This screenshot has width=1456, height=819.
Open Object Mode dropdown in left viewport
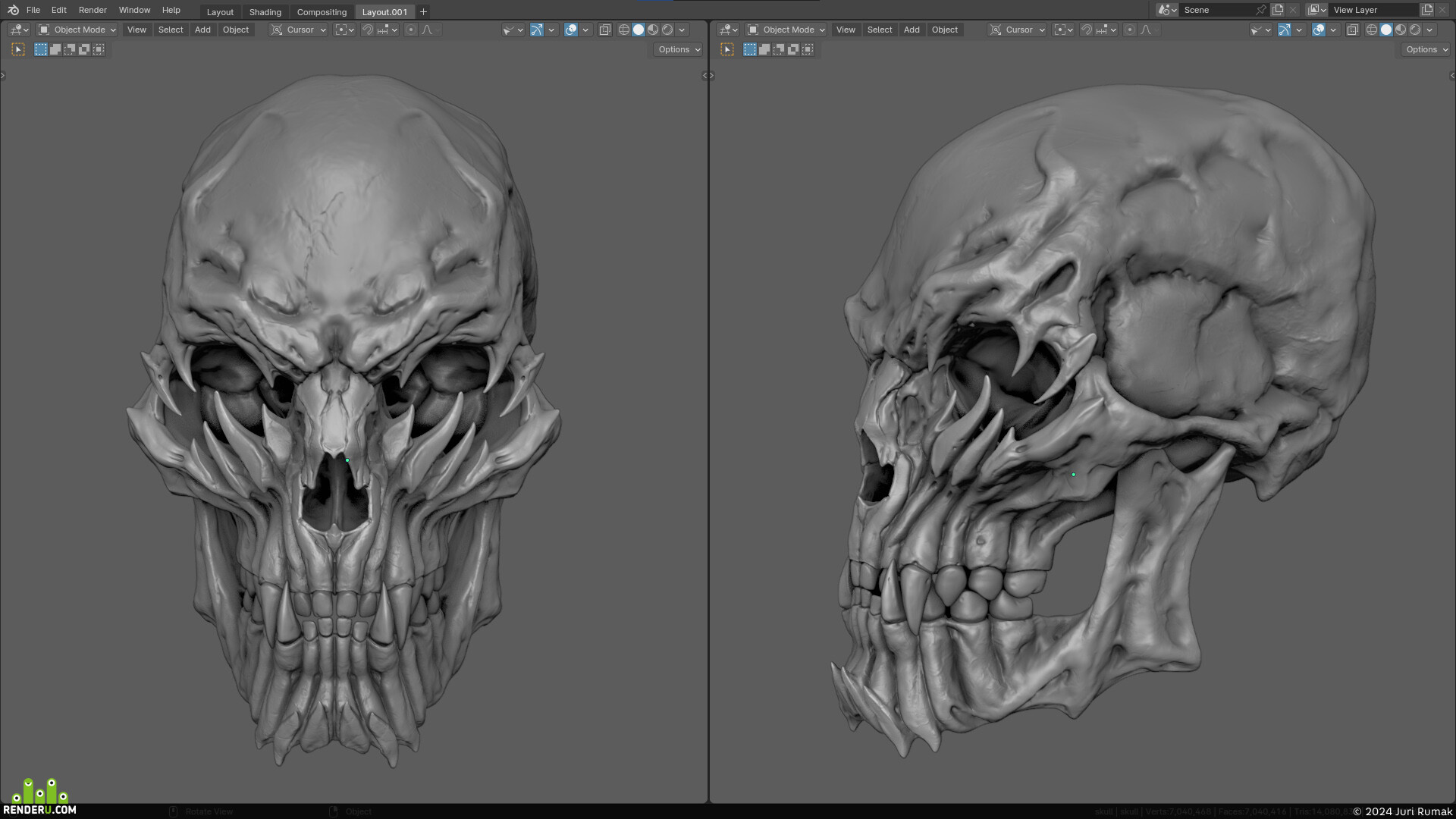[77, 30]
